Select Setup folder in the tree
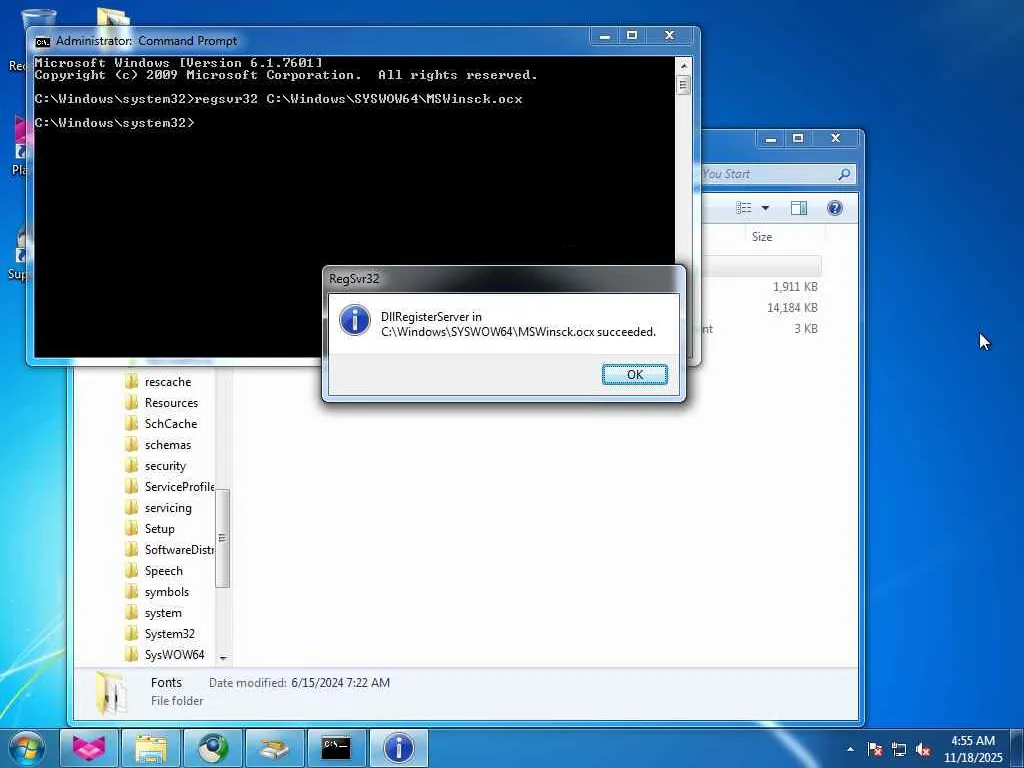 coord(159,529)
